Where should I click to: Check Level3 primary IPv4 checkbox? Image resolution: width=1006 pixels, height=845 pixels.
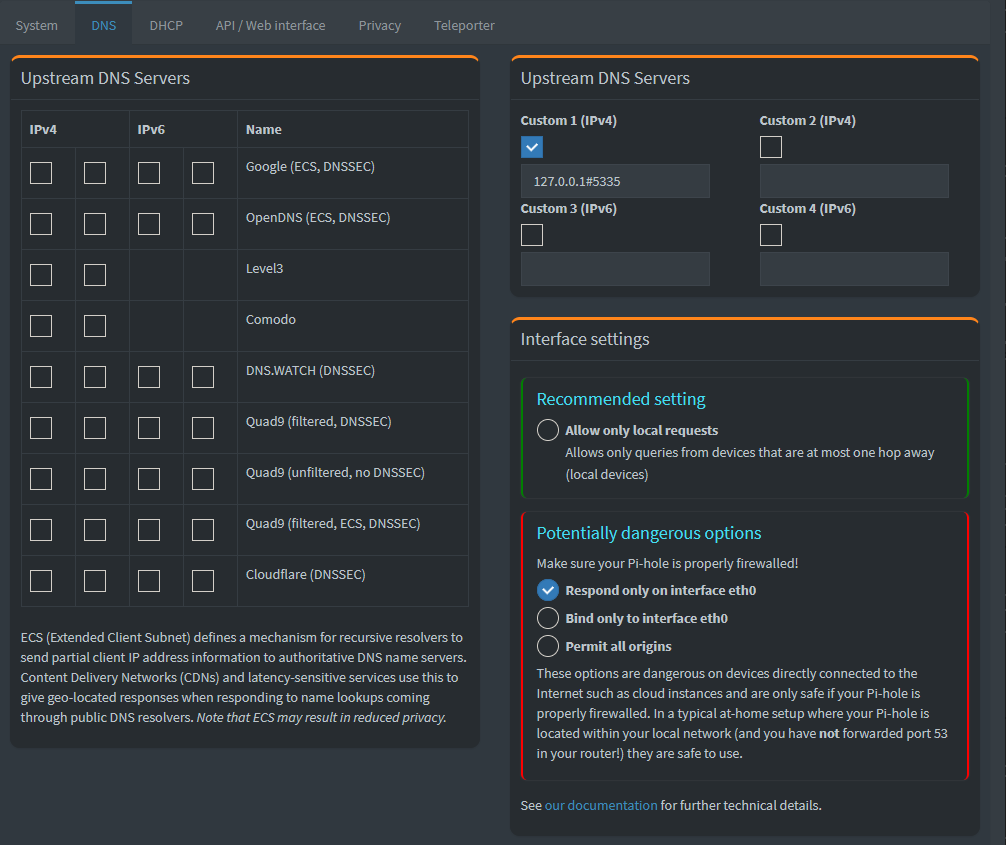pos(41,275)
